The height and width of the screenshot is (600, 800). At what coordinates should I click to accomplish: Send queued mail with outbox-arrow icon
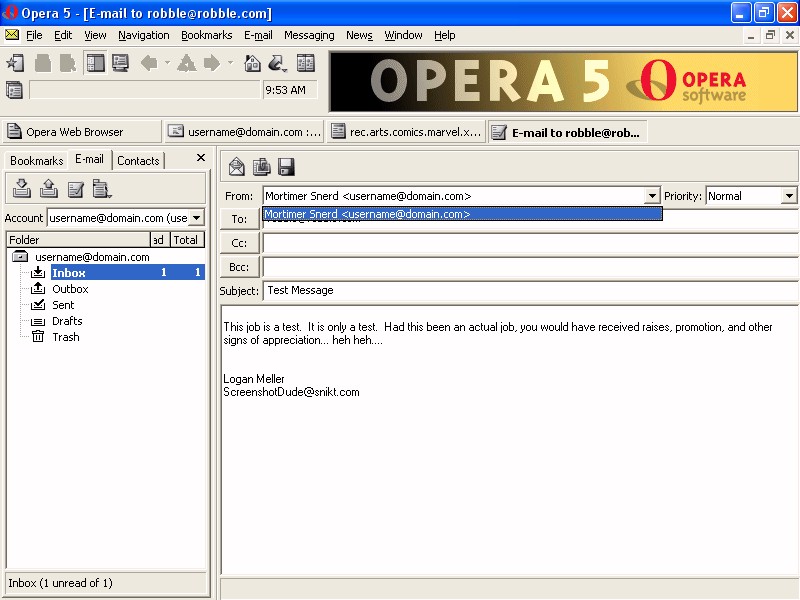[48, 189]
